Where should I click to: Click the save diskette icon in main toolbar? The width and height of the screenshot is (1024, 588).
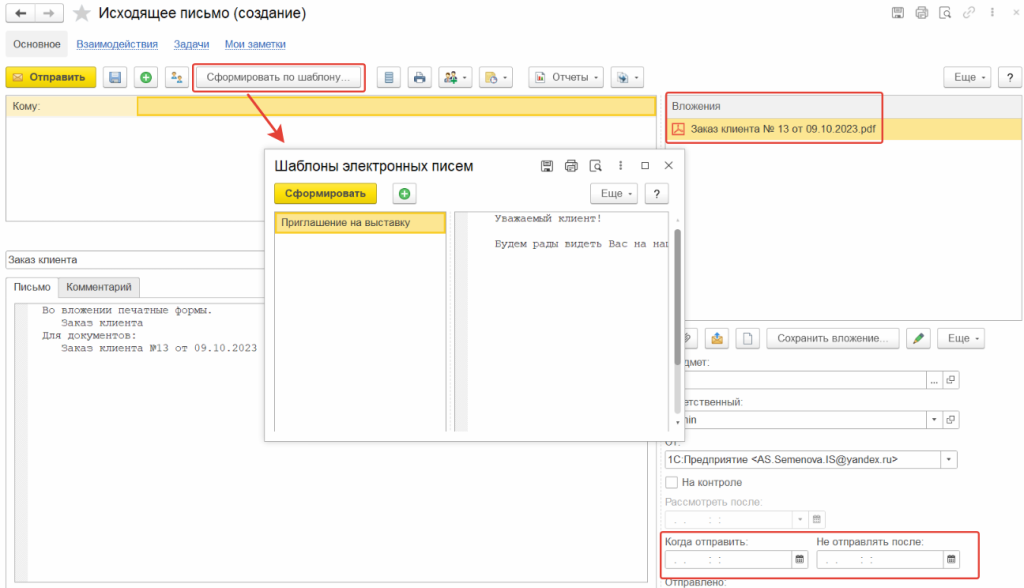pyautogui.click(x=116, y=77)
